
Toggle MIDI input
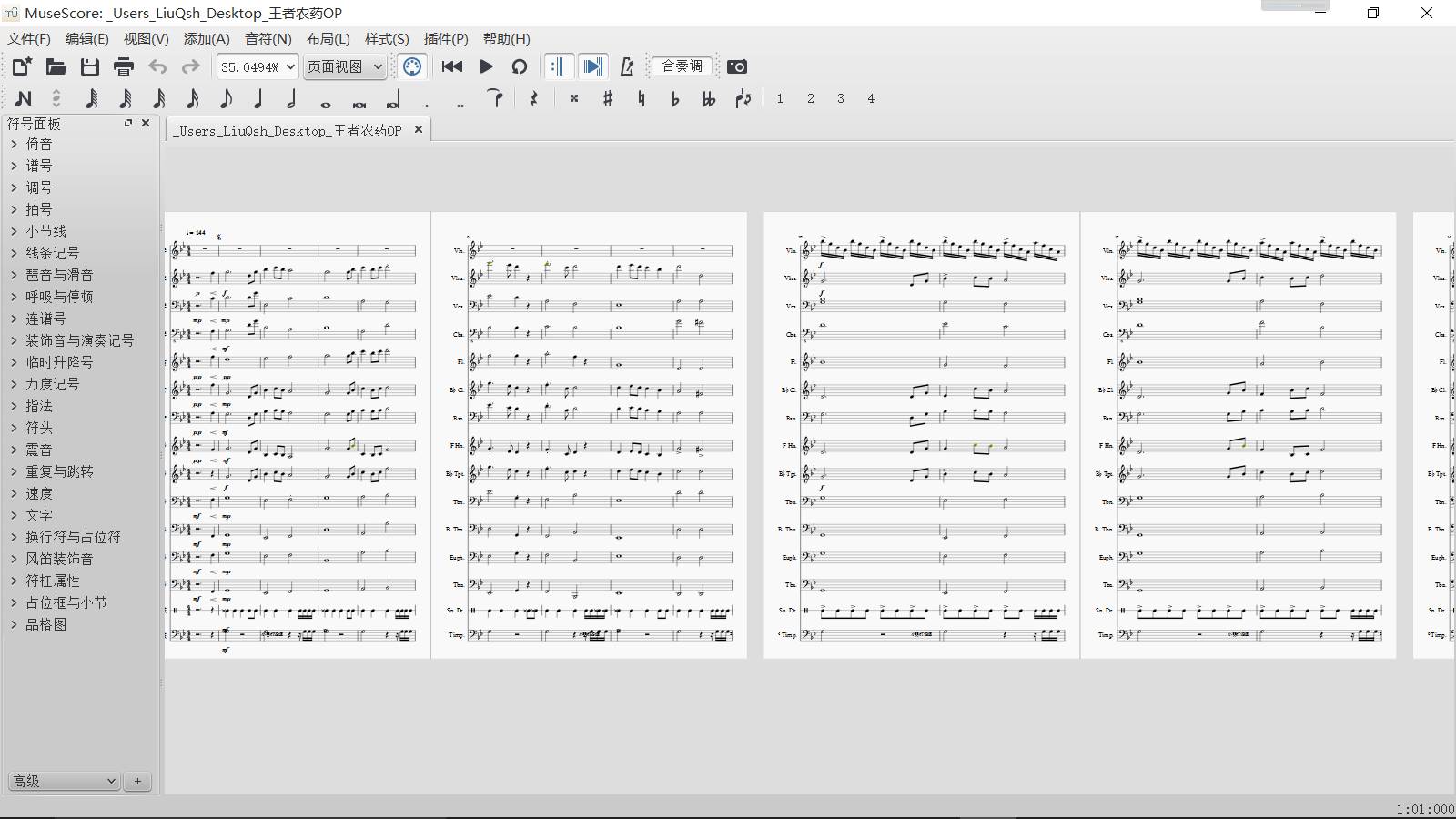pos(412,66)
